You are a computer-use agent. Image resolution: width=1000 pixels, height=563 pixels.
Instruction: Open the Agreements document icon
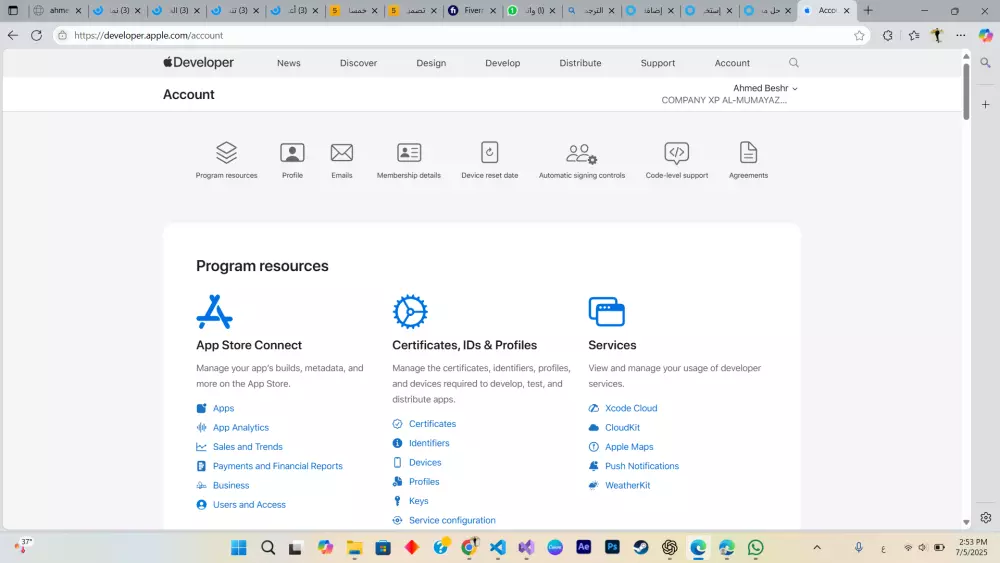pos(748,152)
